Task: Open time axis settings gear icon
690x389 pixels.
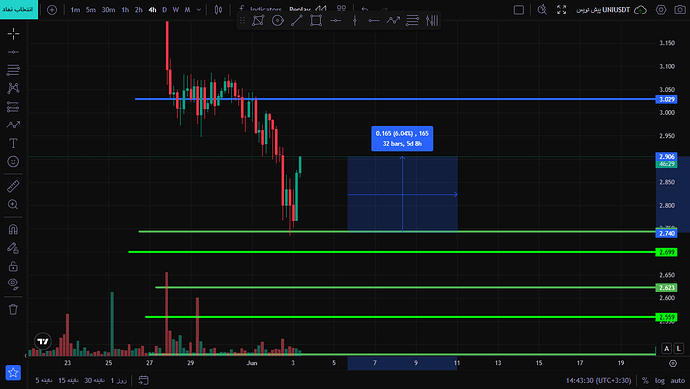Action: [x=673, y=363]
